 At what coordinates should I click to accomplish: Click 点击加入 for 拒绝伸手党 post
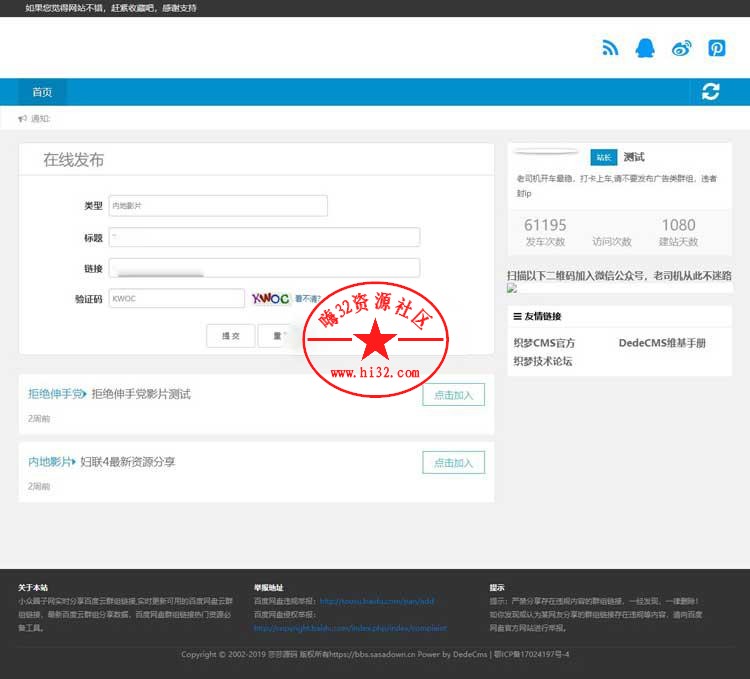tap(453, 394)
